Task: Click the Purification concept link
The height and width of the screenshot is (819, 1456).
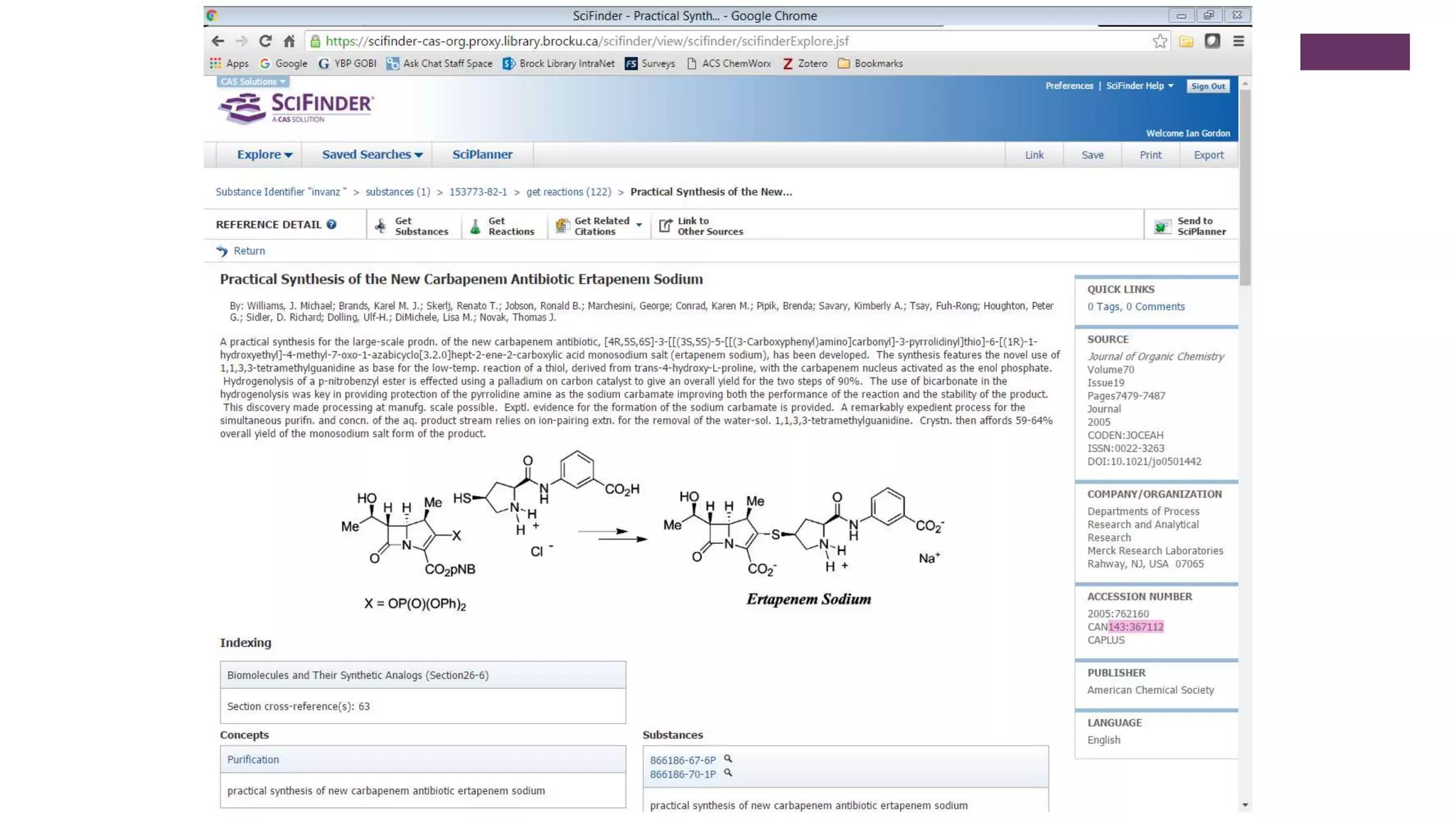Action: click(x=253, y=759)
